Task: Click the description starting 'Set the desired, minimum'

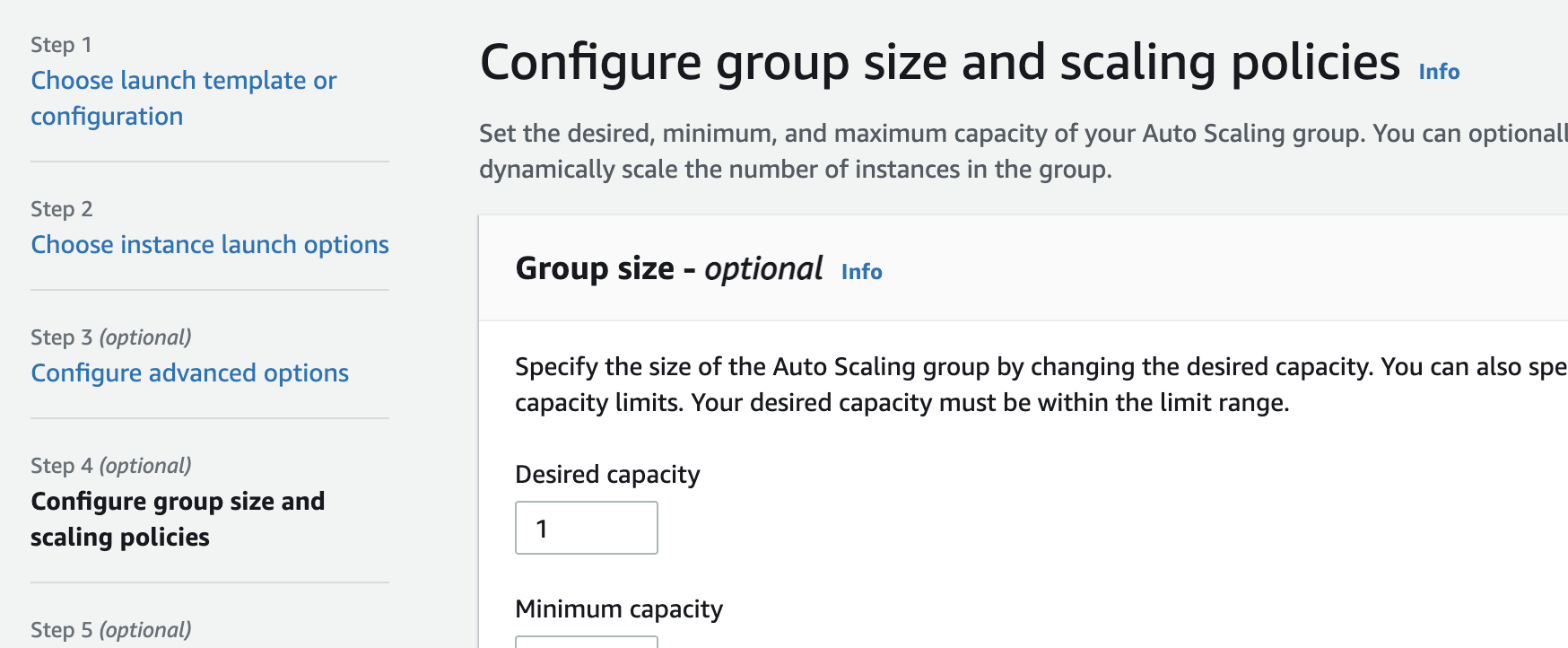Action: tap(1024, 151)
